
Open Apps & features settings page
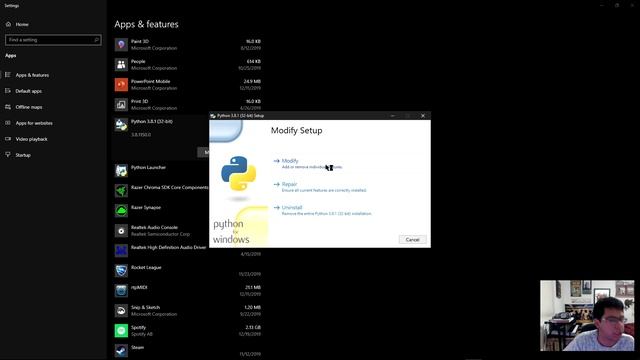click(x=32, y=75)
